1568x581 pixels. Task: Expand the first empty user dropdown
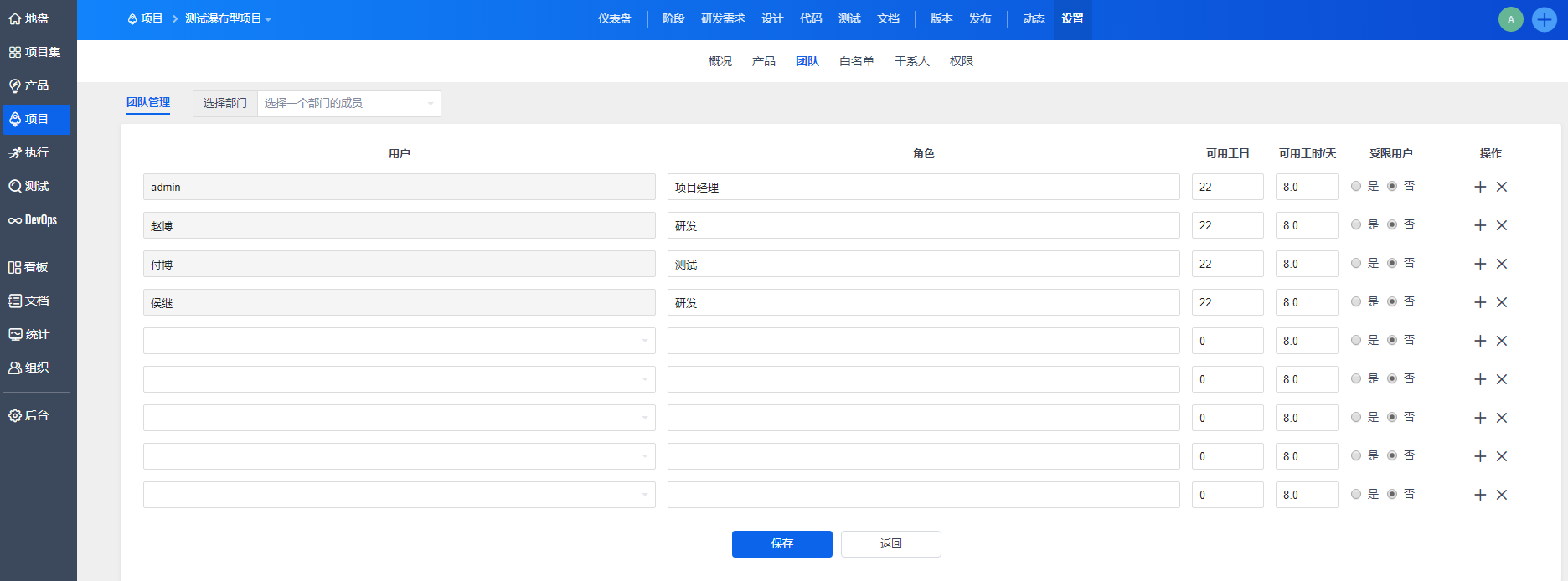tap(399, 341)
